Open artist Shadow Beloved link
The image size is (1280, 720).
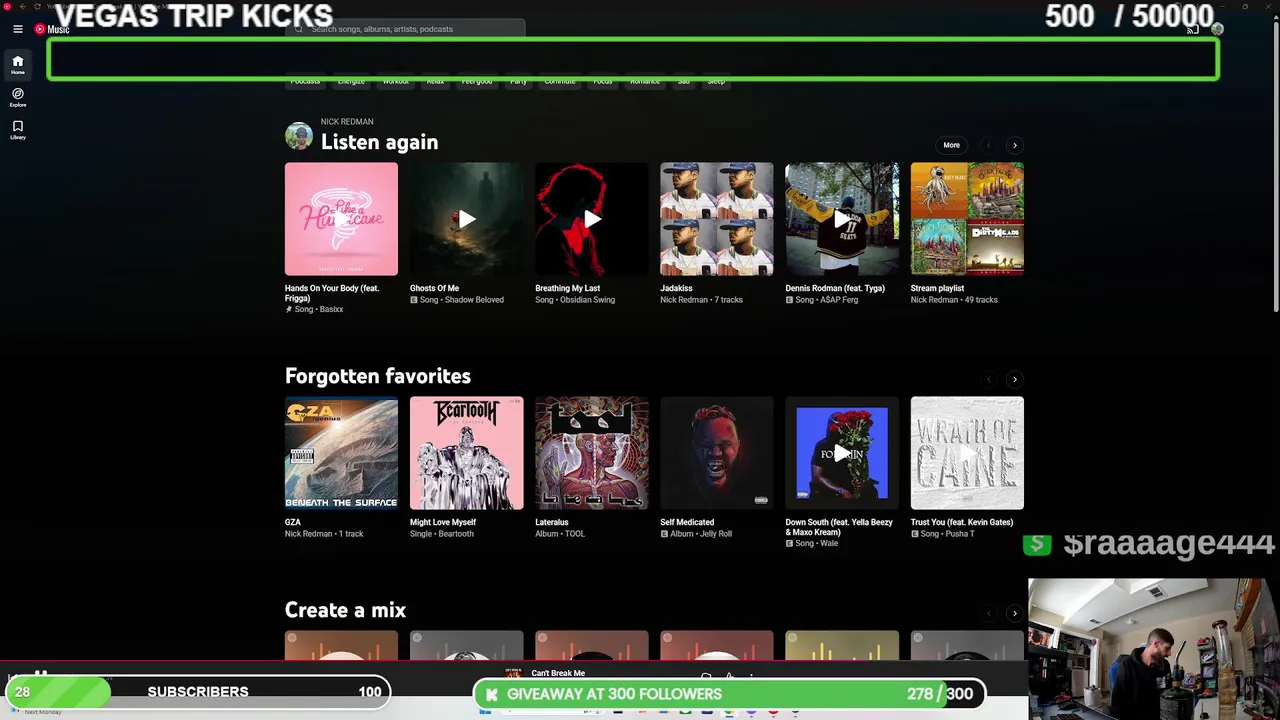coord(474,300)
